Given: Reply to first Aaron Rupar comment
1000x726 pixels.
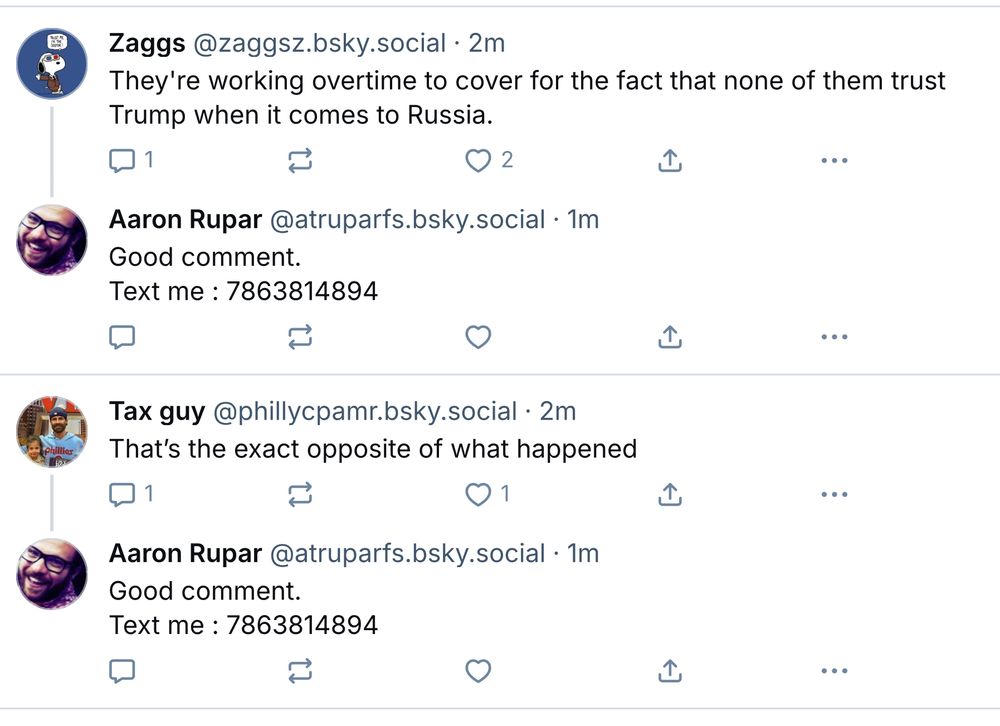Looking at the screenshot, I should [122, 338].
